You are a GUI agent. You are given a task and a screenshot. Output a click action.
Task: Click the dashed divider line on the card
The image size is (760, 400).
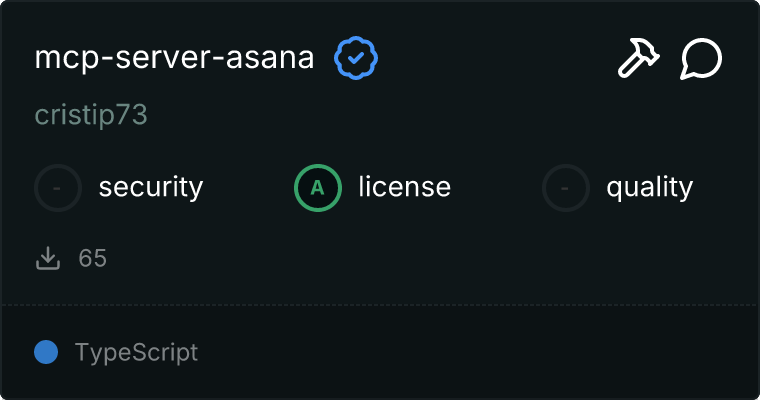point(380,304)
